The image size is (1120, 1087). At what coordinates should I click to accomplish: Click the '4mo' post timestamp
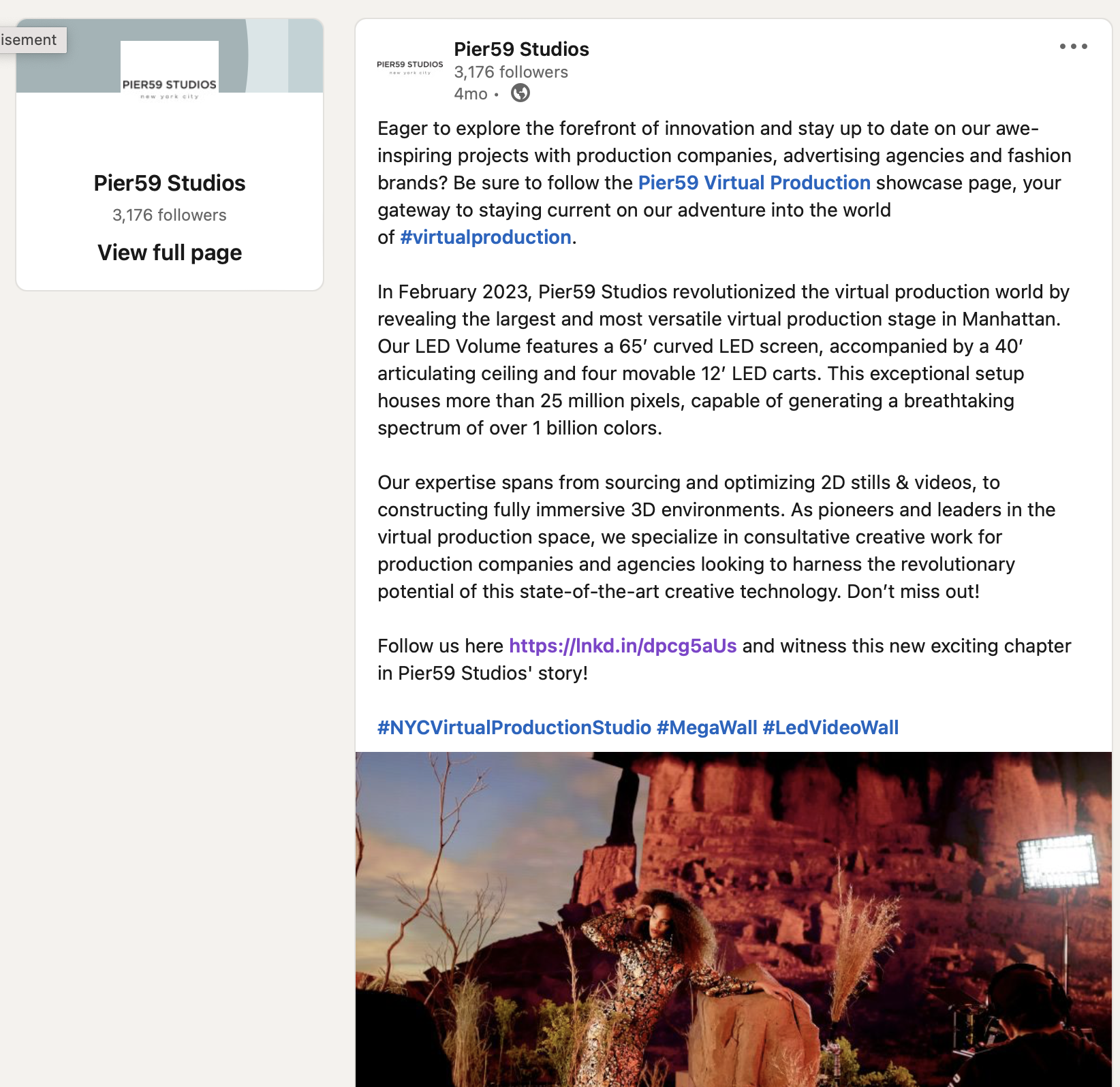coord(471,94)
